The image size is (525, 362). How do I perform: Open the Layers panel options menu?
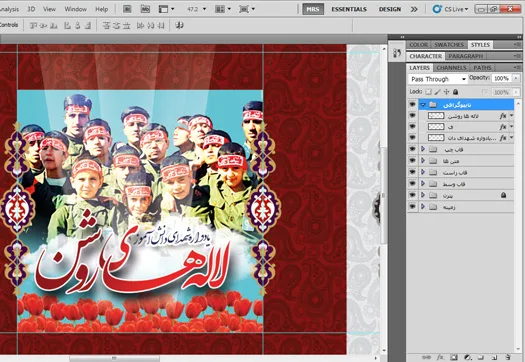(517, 68)
